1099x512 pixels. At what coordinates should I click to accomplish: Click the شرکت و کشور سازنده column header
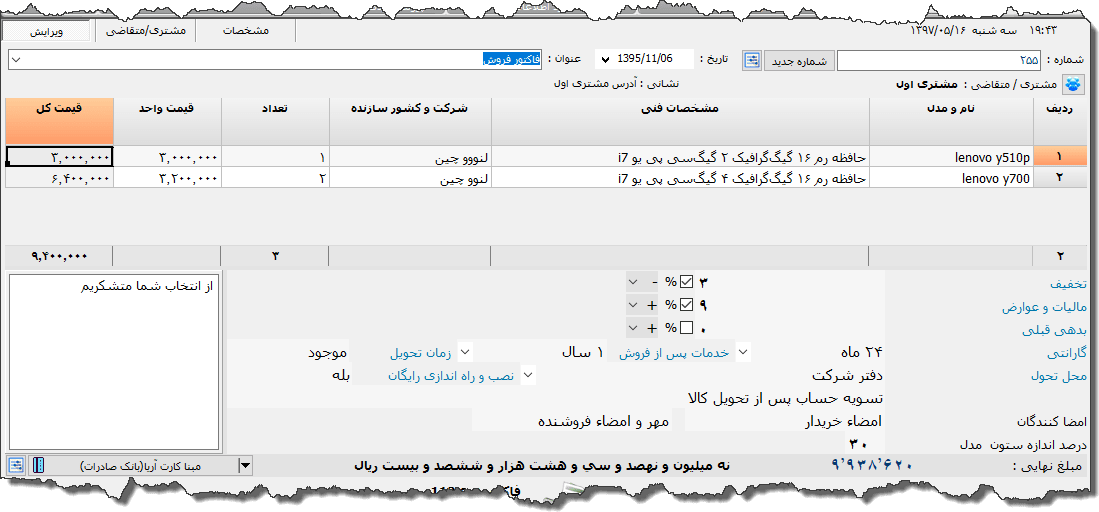(x=411, y=121)
